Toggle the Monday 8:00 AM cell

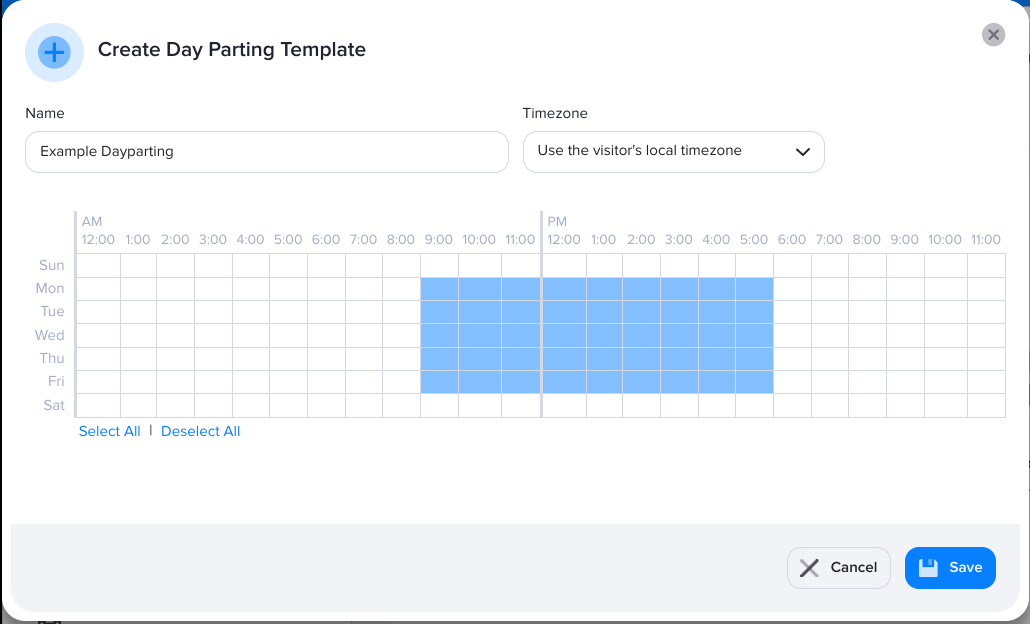pyautogui.click(x=401, y=289)
